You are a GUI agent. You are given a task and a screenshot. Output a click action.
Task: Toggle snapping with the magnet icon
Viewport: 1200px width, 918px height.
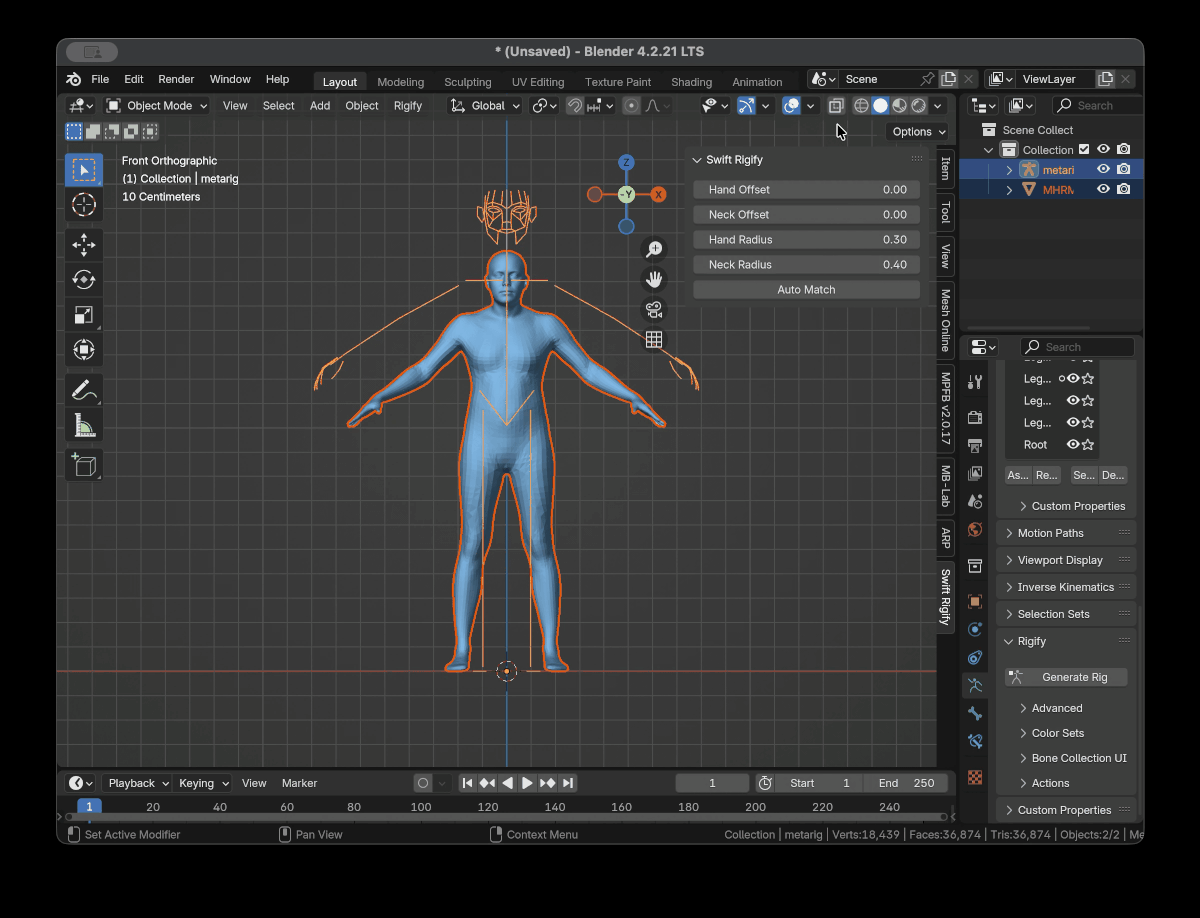(575, 105)
